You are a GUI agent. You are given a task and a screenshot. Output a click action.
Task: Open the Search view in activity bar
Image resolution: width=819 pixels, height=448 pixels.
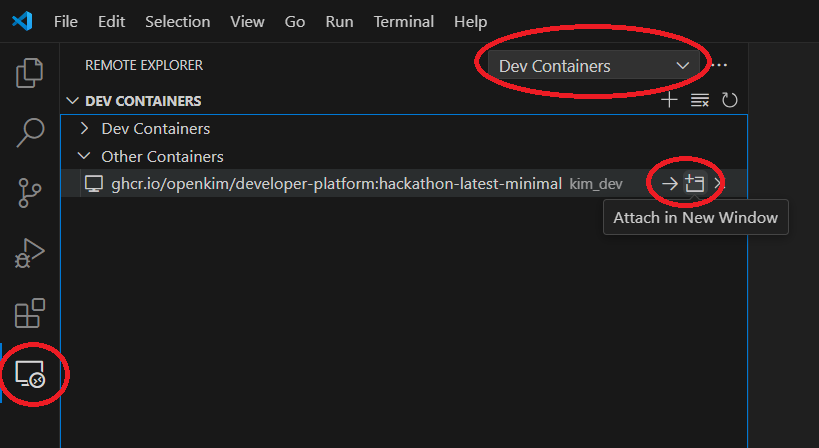coord(30,133)
